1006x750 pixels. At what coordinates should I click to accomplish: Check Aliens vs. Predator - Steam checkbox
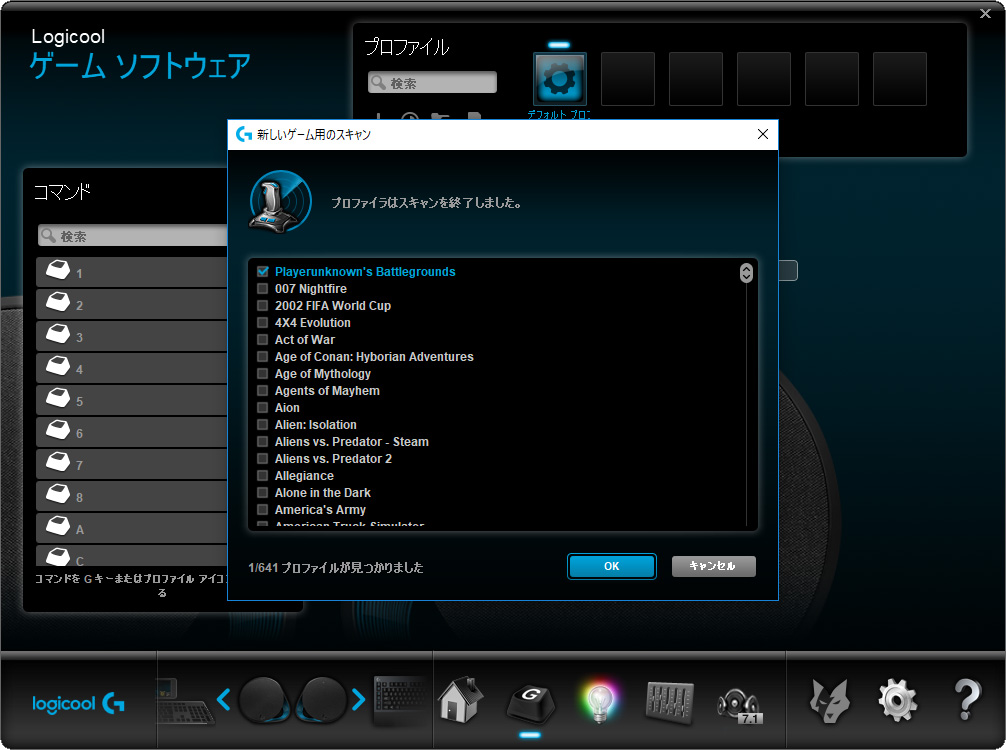pos(262,441)
